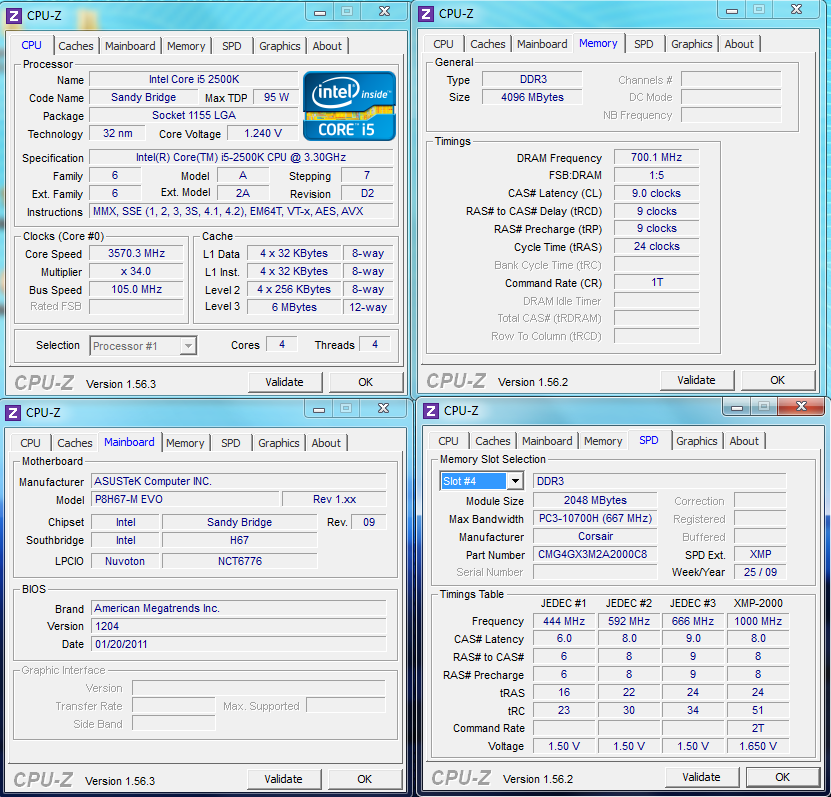This screenshot has height=797, width=831.
Task: Open Graphics tab in the CPU tab window
Action: [x=280, y=46]
